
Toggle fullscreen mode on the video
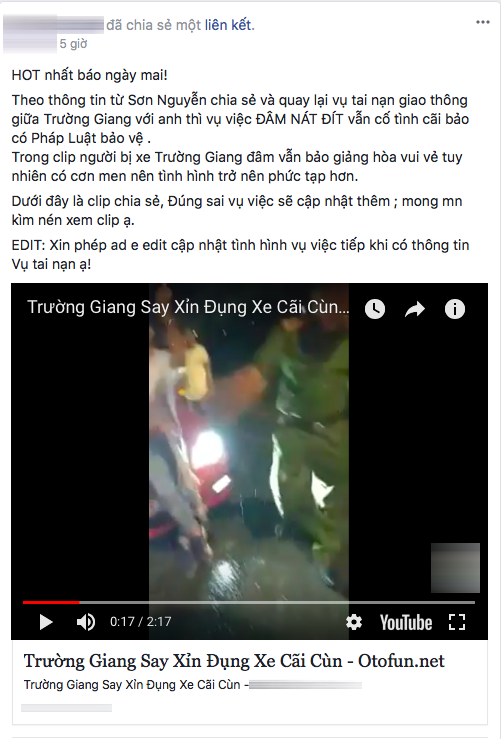pyautogui.click(x=457, y=622)
